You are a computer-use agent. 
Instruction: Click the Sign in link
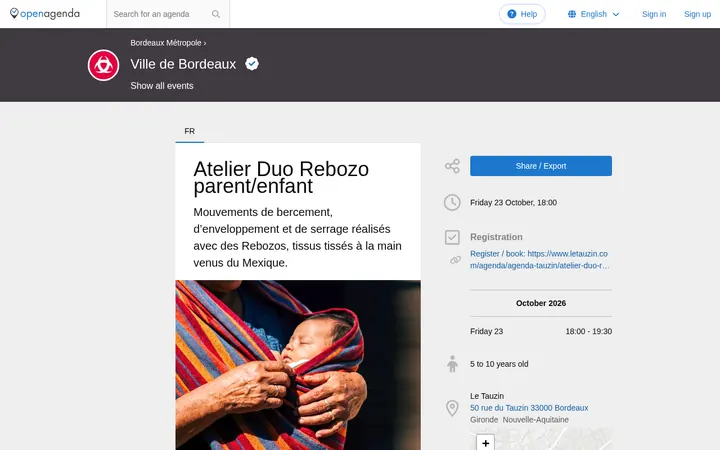(654, 14)
